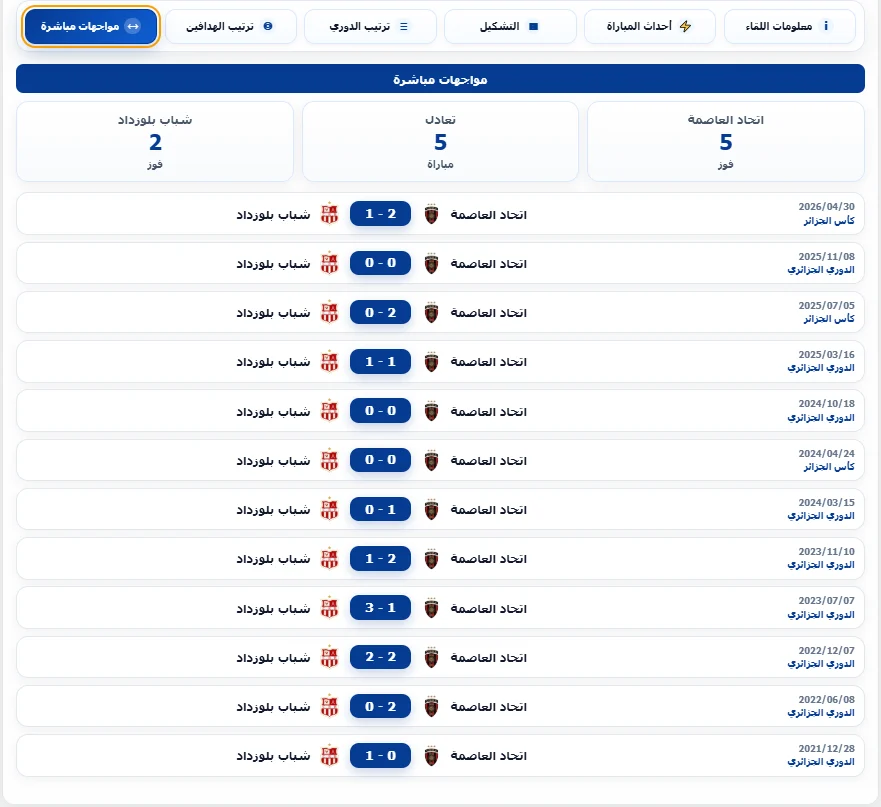Open the مواجهات مباشرة tab
The height and width of the screenshot is (807, 881).
[x=91, y=26]
